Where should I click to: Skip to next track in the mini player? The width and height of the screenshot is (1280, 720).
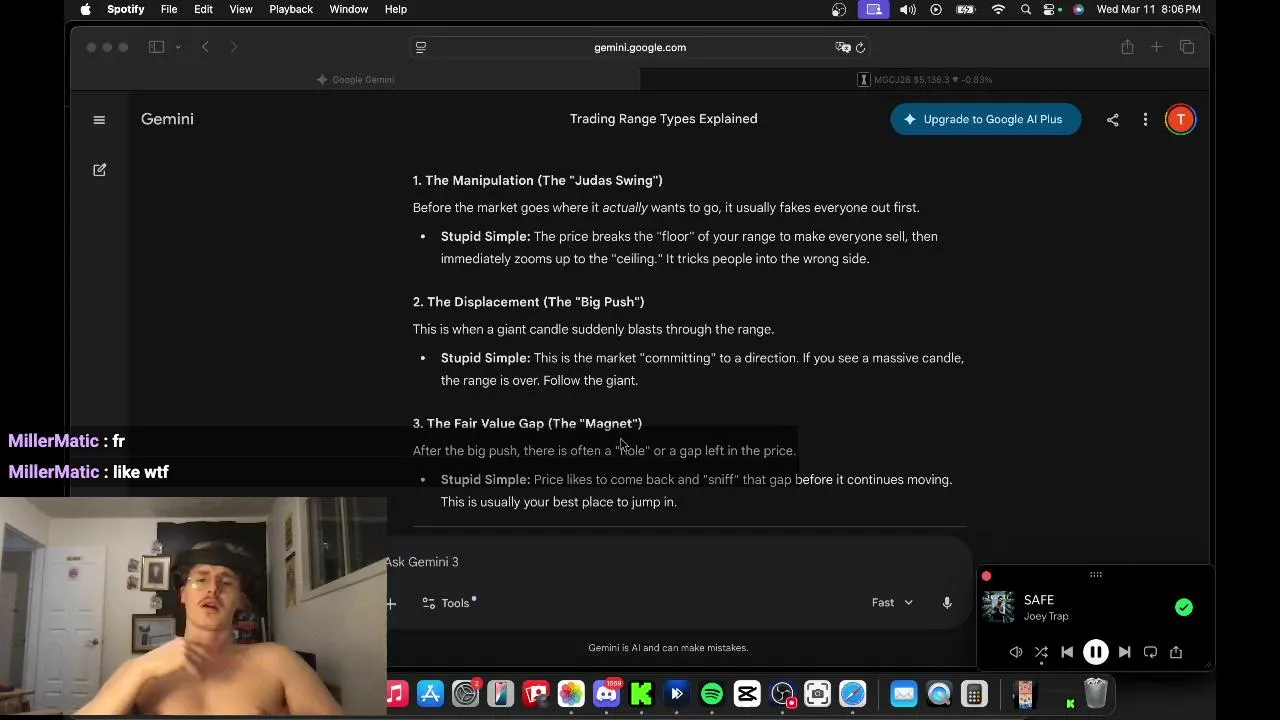pos(1124,652)
